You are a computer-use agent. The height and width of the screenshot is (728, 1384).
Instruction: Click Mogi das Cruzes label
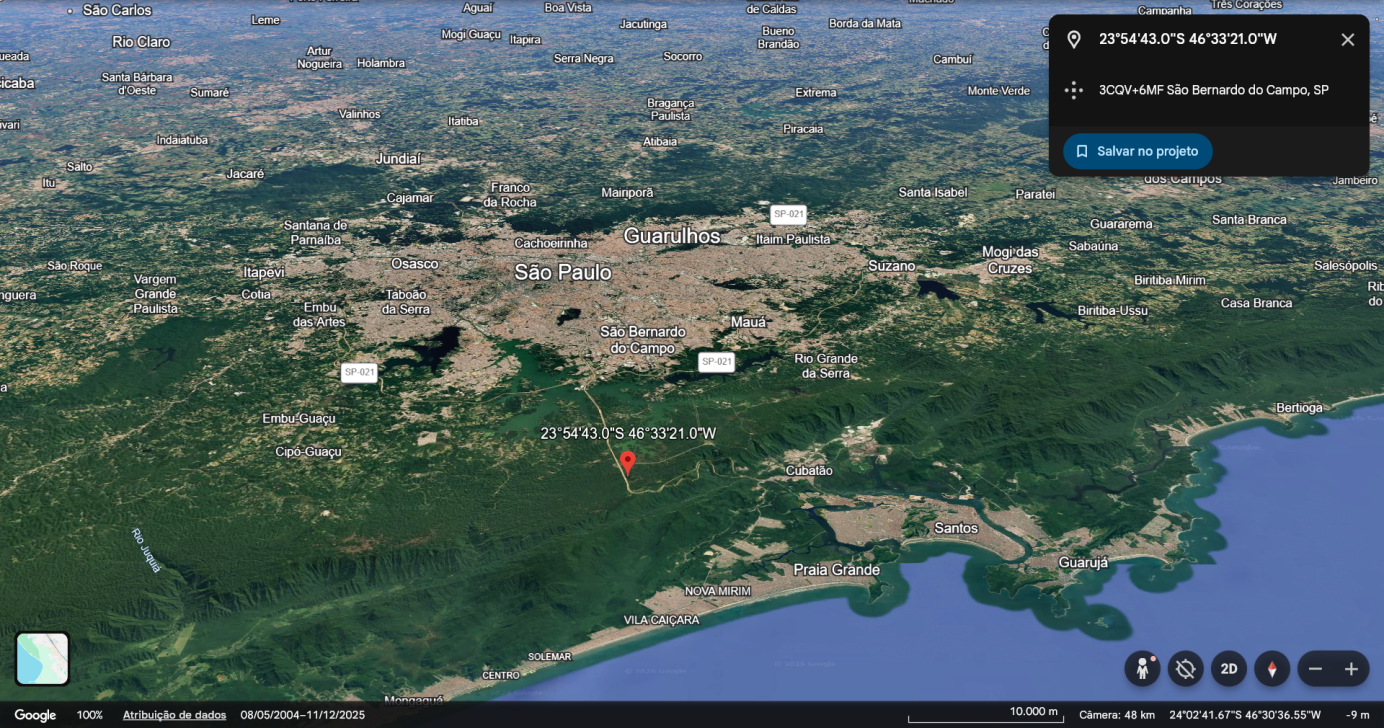coord(1010,260)
